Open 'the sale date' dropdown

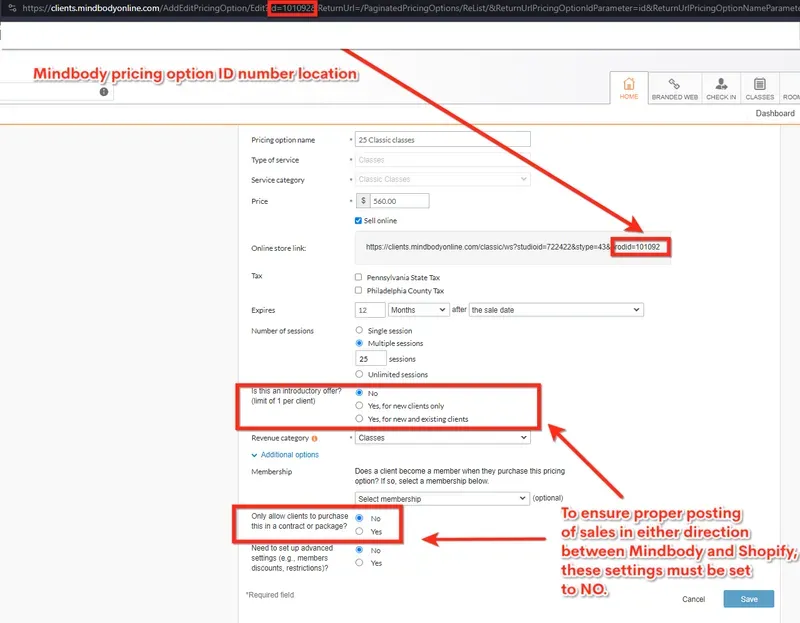click(556, 310)
